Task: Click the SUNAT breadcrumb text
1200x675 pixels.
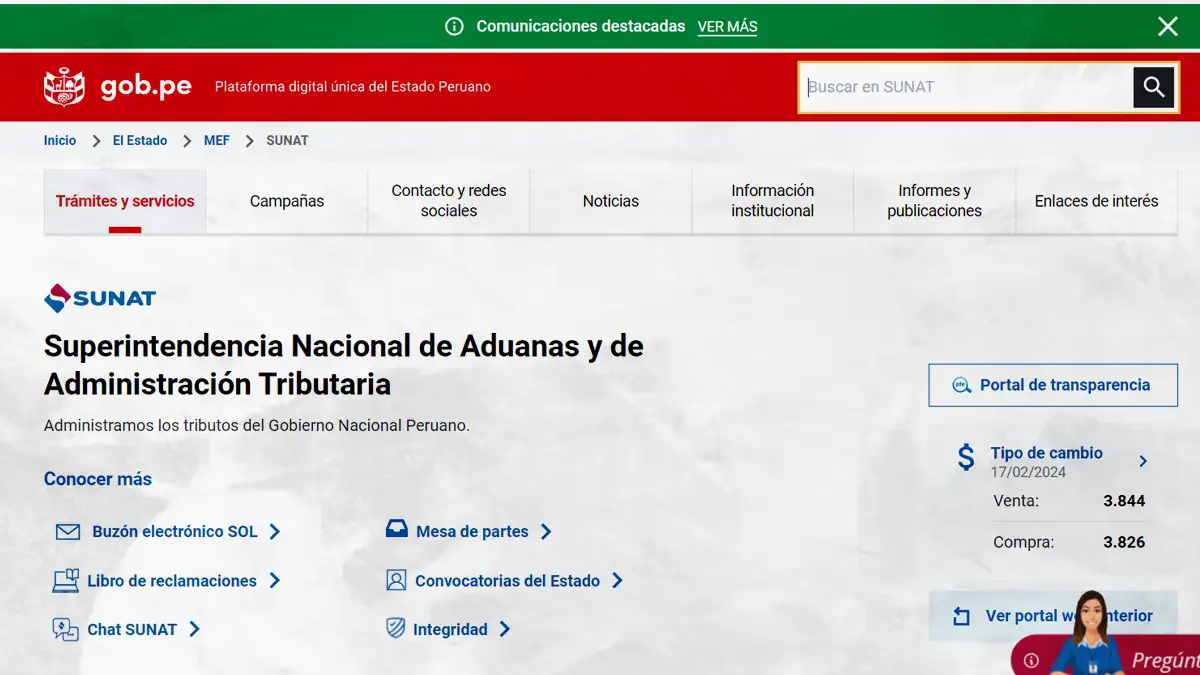Action: pos(287,140)
